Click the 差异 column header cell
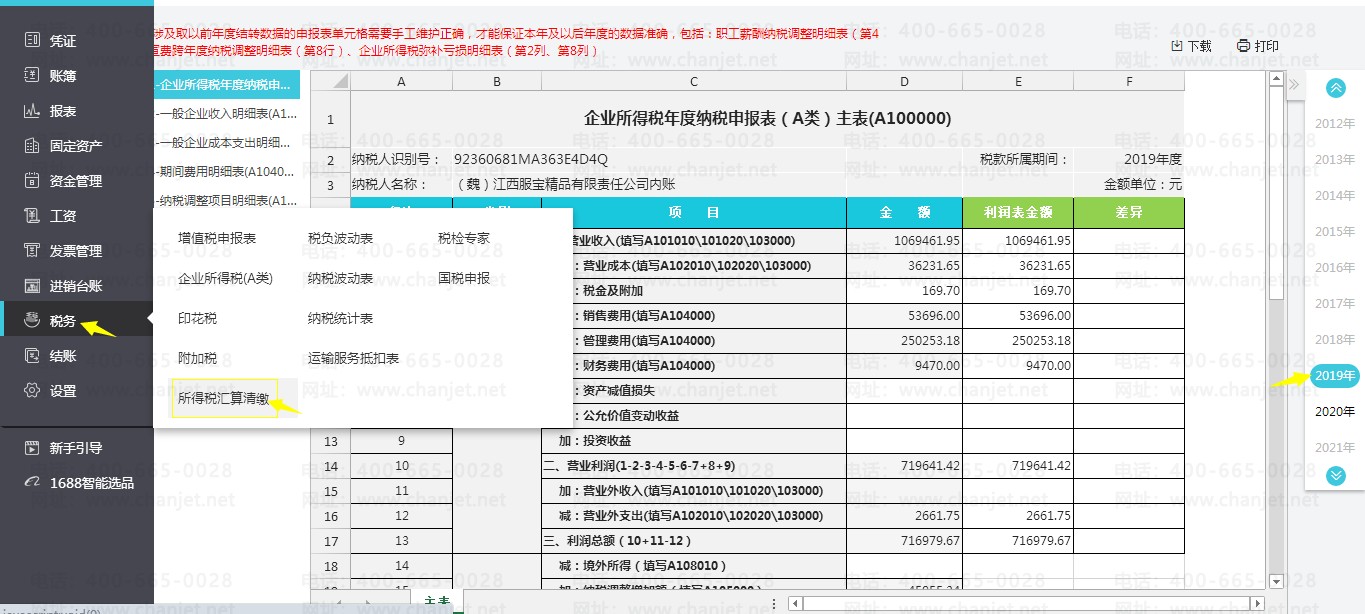Image resolution: width=1365 pixels, height=614 pixels. click(x=1129, y=213)
